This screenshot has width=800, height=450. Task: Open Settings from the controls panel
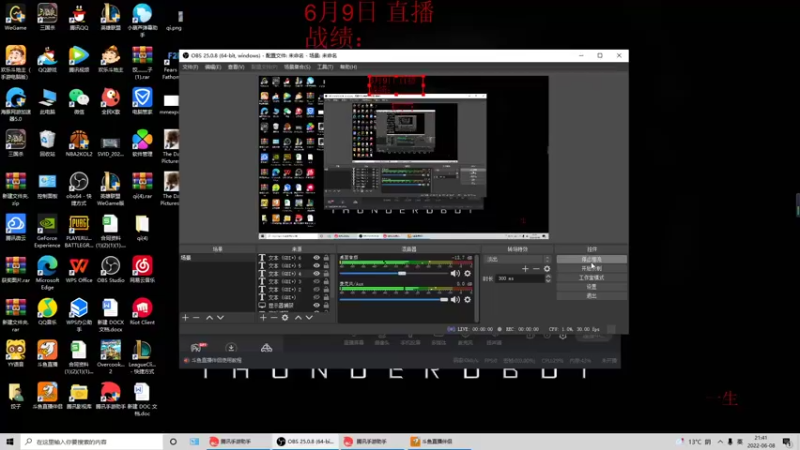pyautogui.click(x=591, y=287)
